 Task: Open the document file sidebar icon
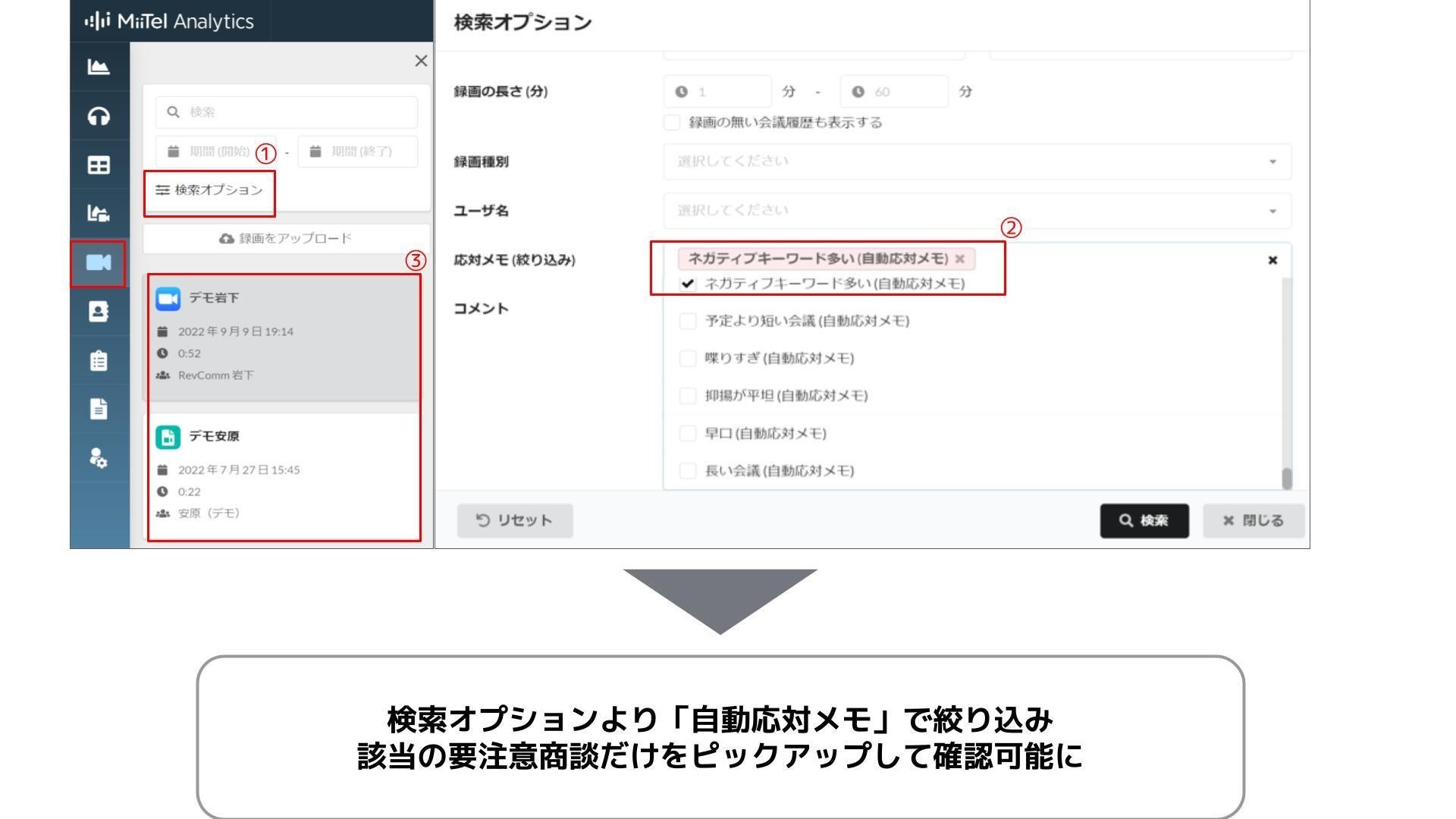coord(99,409)
